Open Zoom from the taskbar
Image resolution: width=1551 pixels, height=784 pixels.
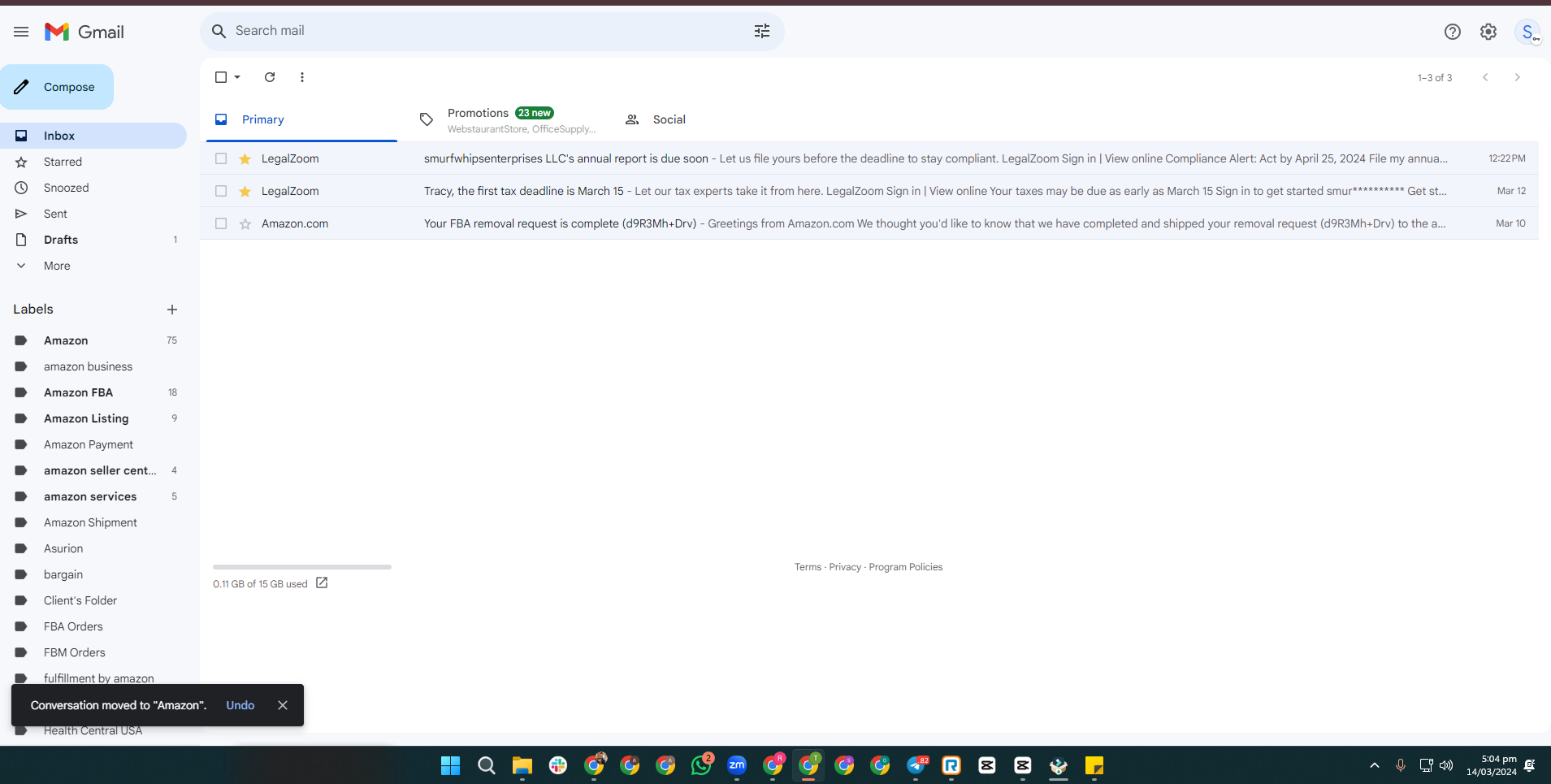(737, 765)
